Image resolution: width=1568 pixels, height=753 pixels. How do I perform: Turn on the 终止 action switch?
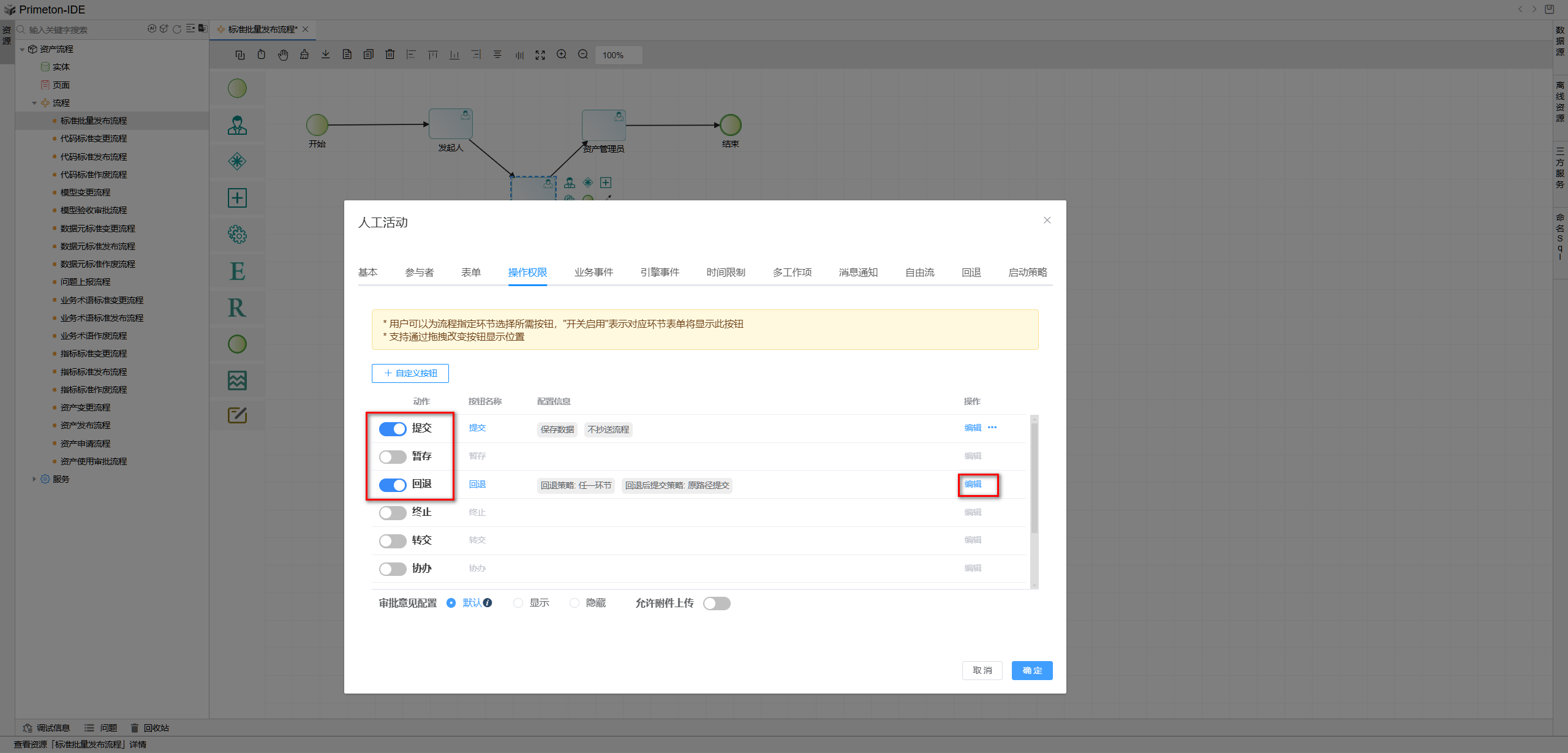[392, 513]
